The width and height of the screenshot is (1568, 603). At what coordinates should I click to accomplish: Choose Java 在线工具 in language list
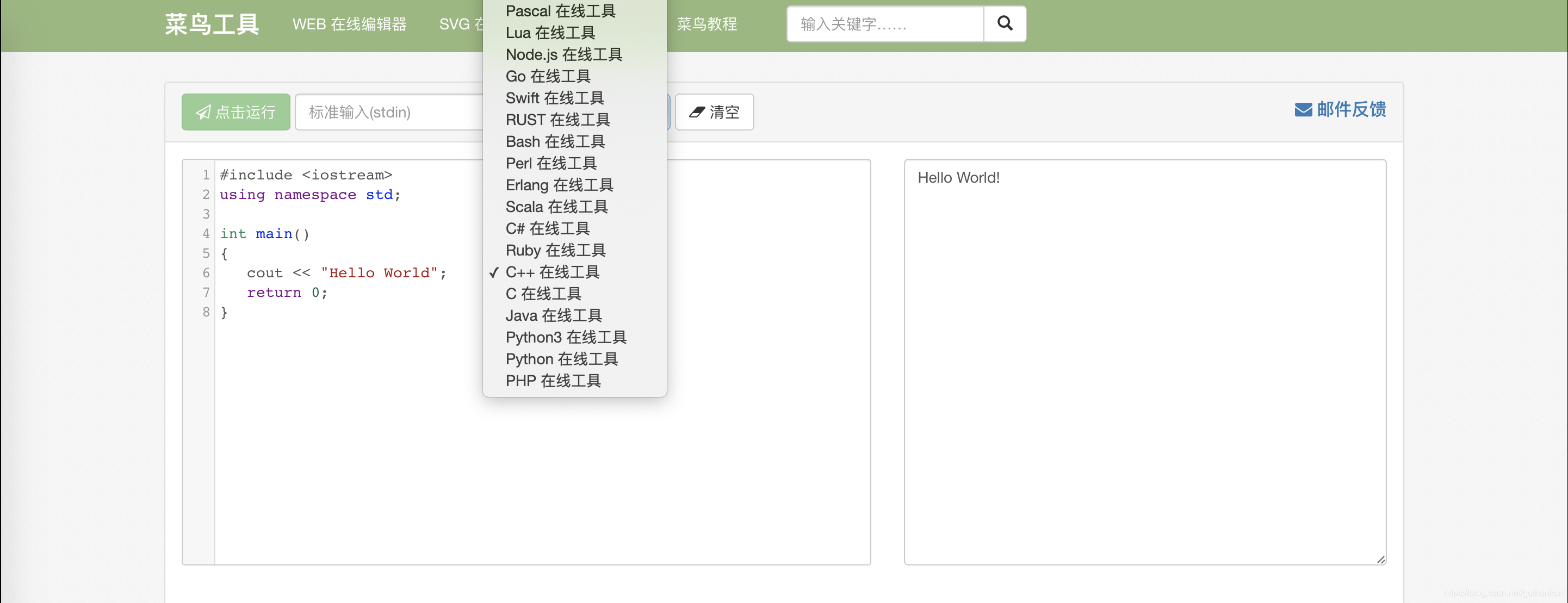pos(553,315)
